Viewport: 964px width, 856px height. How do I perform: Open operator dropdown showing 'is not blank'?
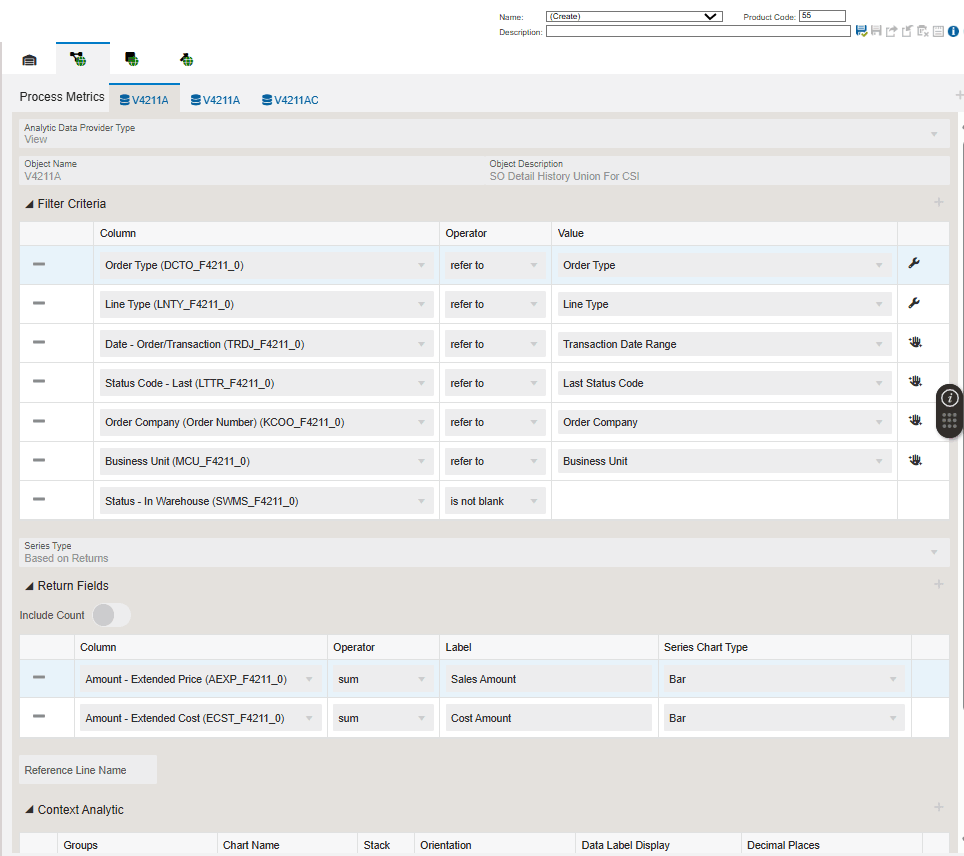(x=495, y=501)
